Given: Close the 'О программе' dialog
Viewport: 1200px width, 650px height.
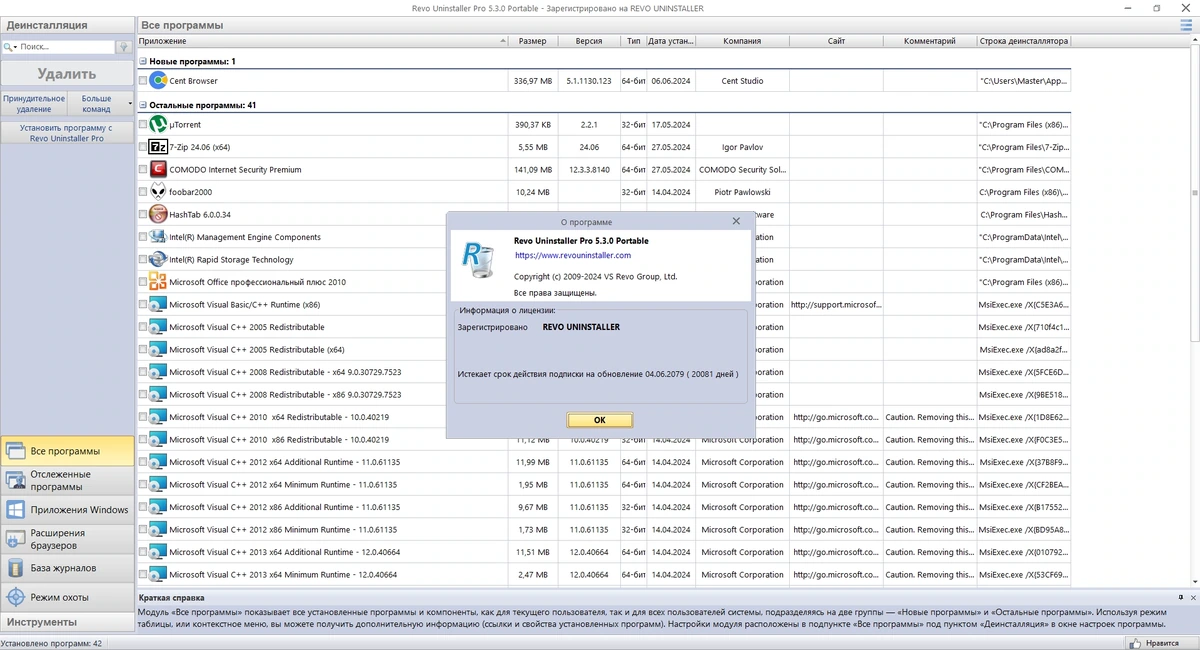Looking at the screenshot, I should (x=736, y=221).
